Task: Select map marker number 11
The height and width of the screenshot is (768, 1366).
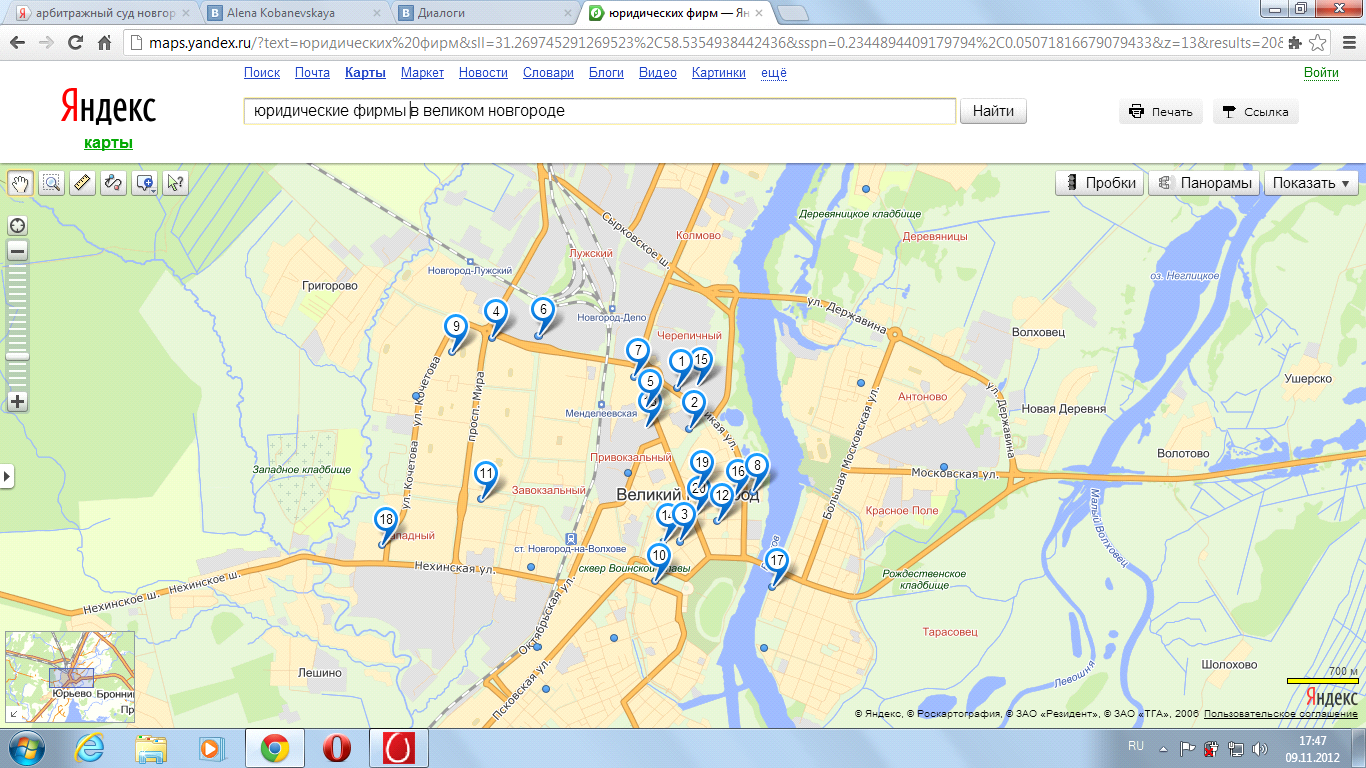Action: click(x=486, y=475)
